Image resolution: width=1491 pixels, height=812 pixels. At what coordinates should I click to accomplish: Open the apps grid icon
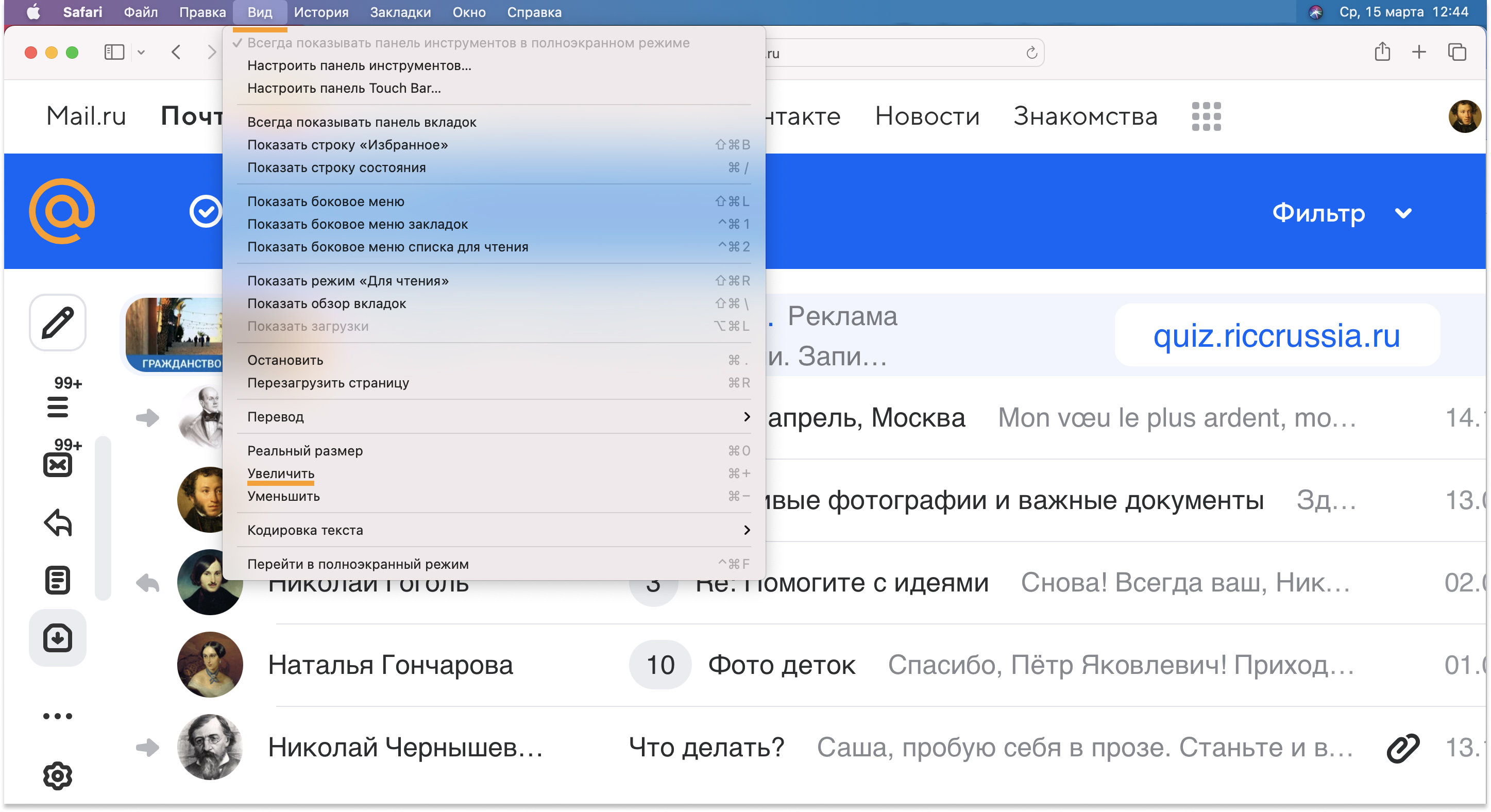point(1206,116)
